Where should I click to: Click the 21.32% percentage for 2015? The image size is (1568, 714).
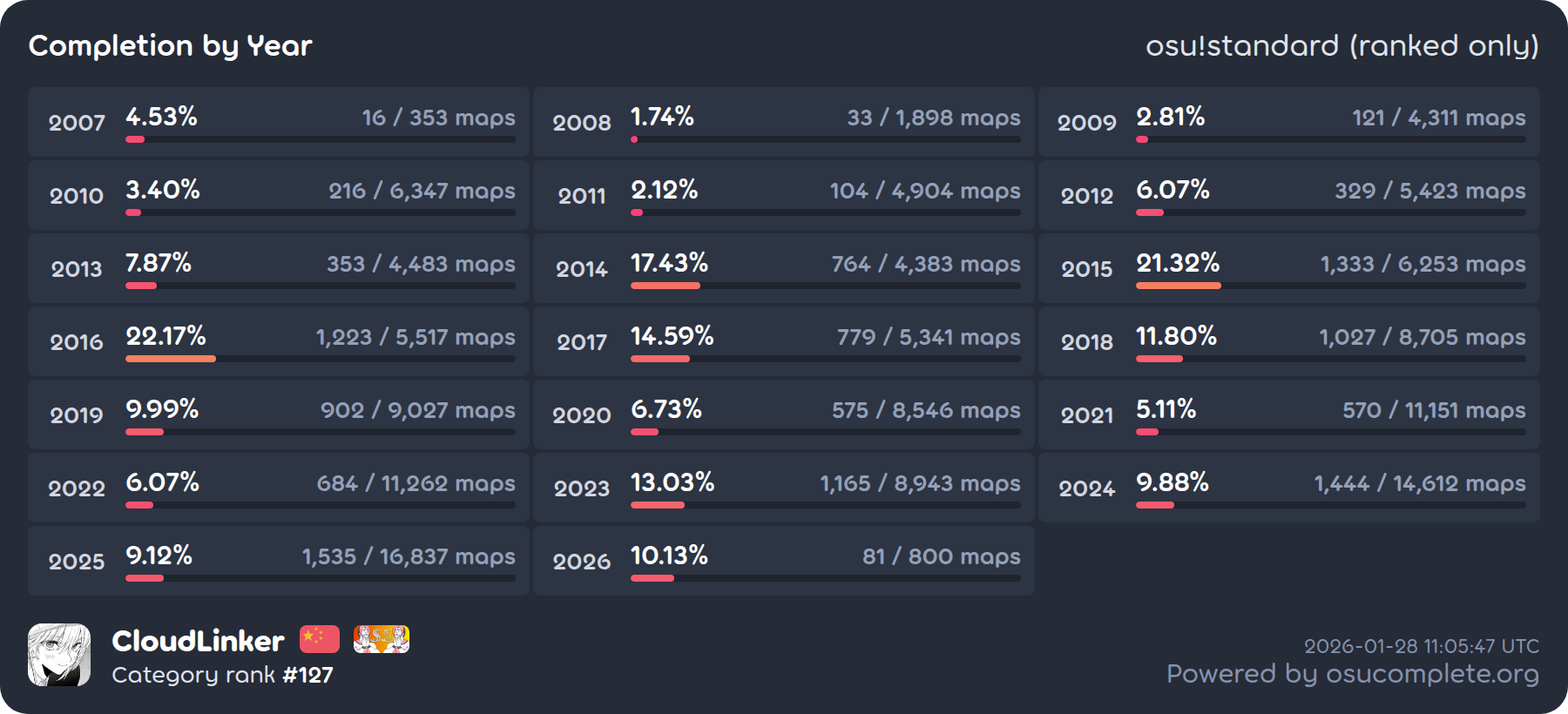coord(1178,263)
